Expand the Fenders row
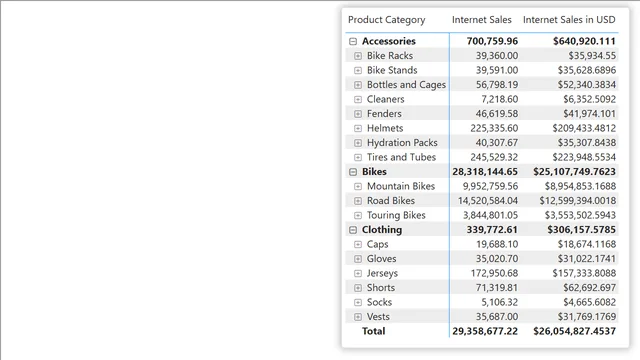 coord(358,114)
